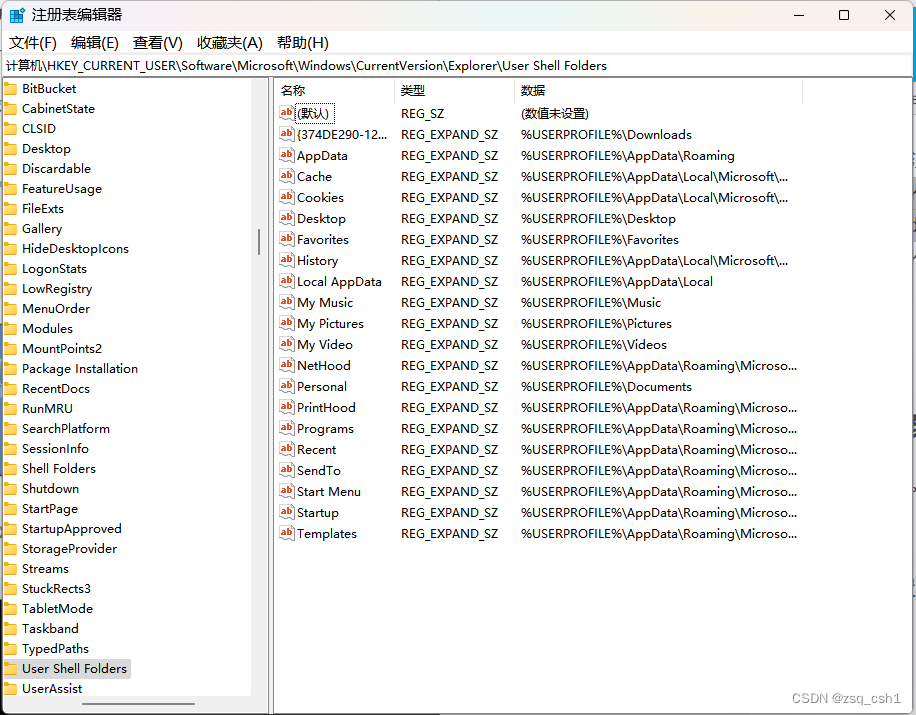Click the ab icon of Favorites value

286,239
